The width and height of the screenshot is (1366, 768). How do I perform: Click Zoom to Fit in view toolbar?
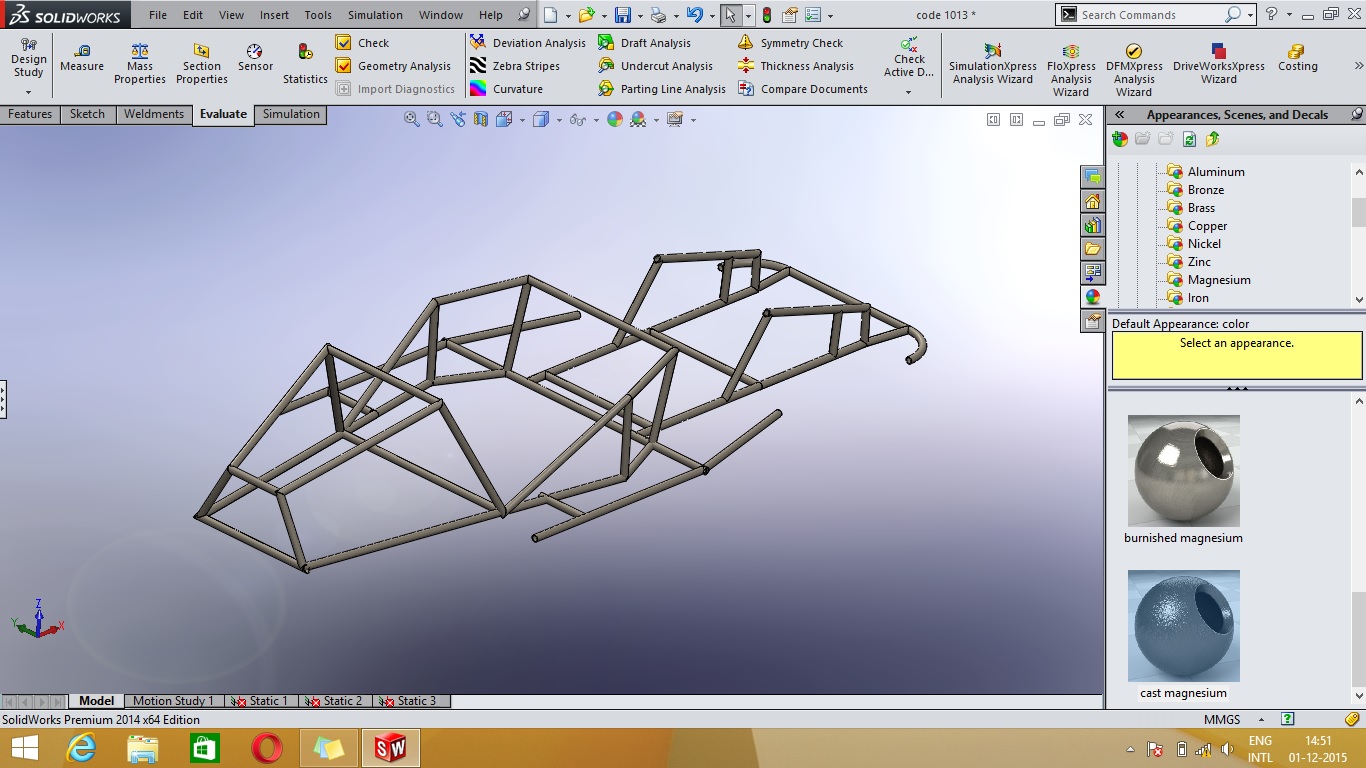(412, 119)
